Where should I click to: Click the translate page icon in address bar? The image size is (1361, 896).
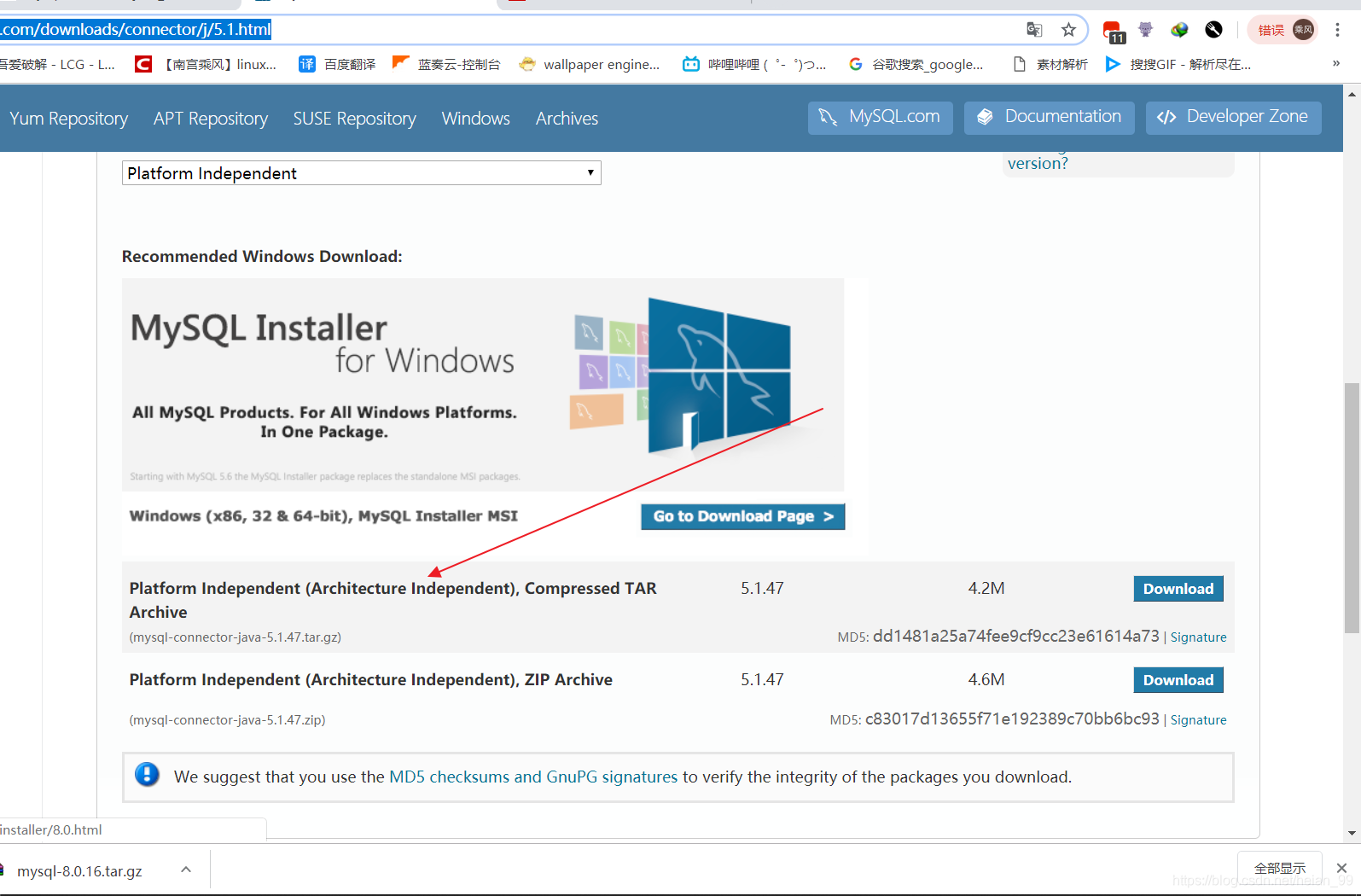tap(1034, 30)
